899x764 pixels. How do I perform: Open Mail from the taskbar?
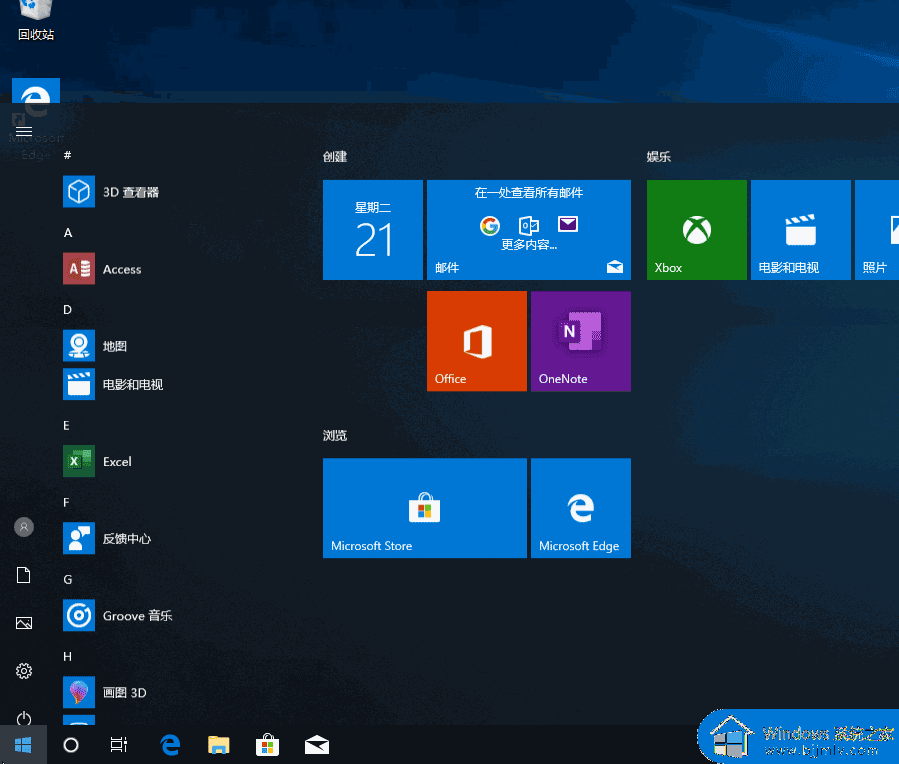[316, 745]
